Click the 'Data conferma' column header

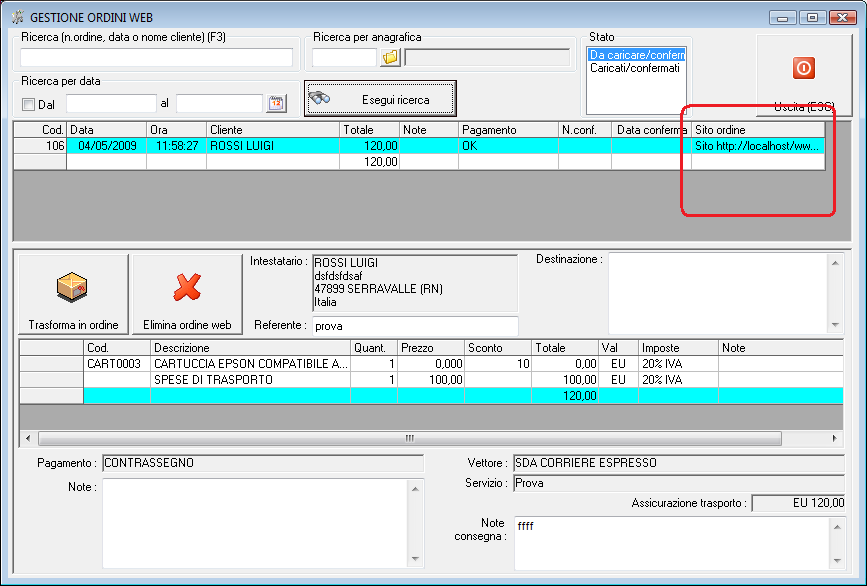(651, 130)
